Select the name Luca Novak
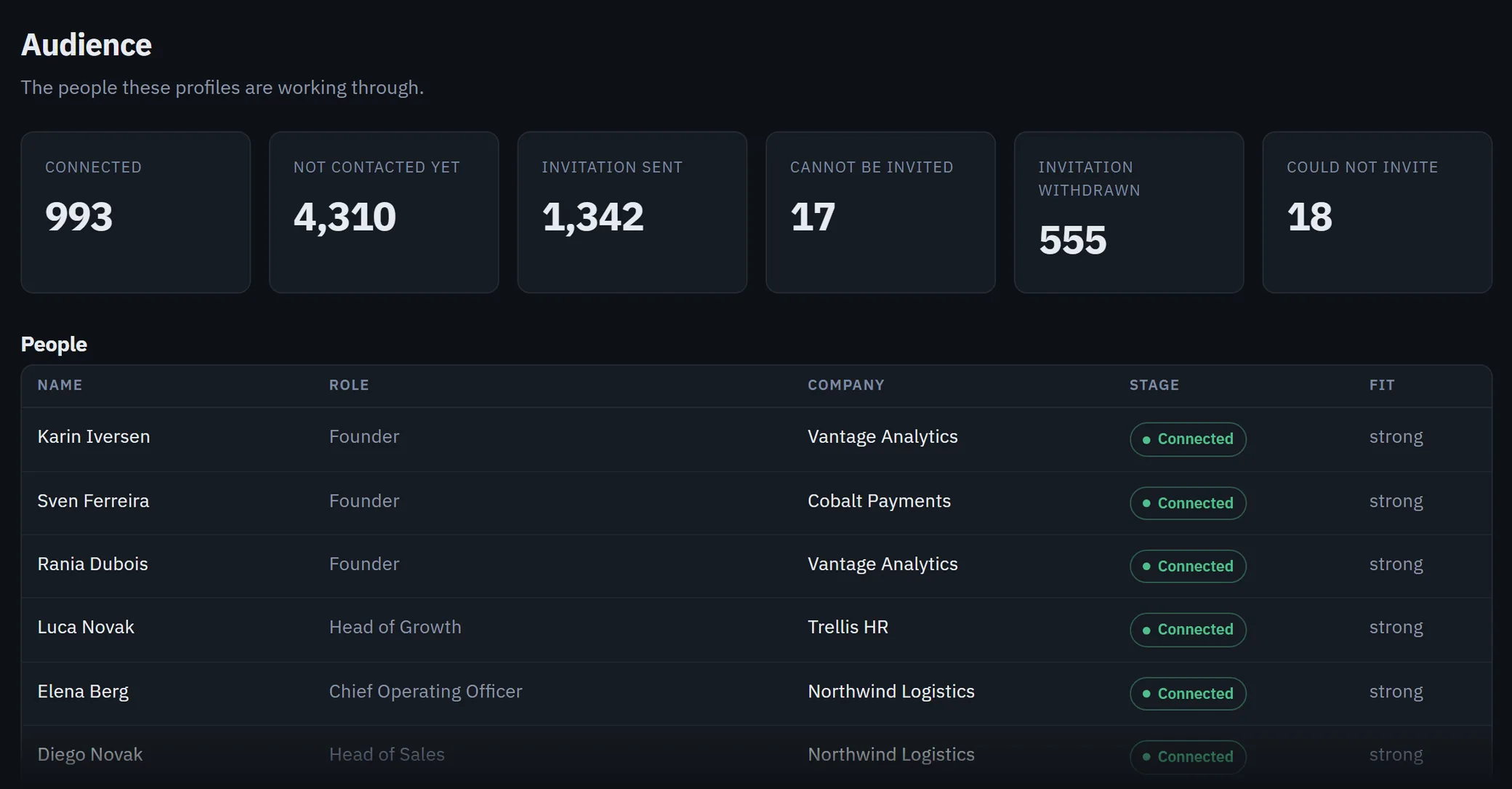This screenshot has width=1512, height=789. (86, 628)
